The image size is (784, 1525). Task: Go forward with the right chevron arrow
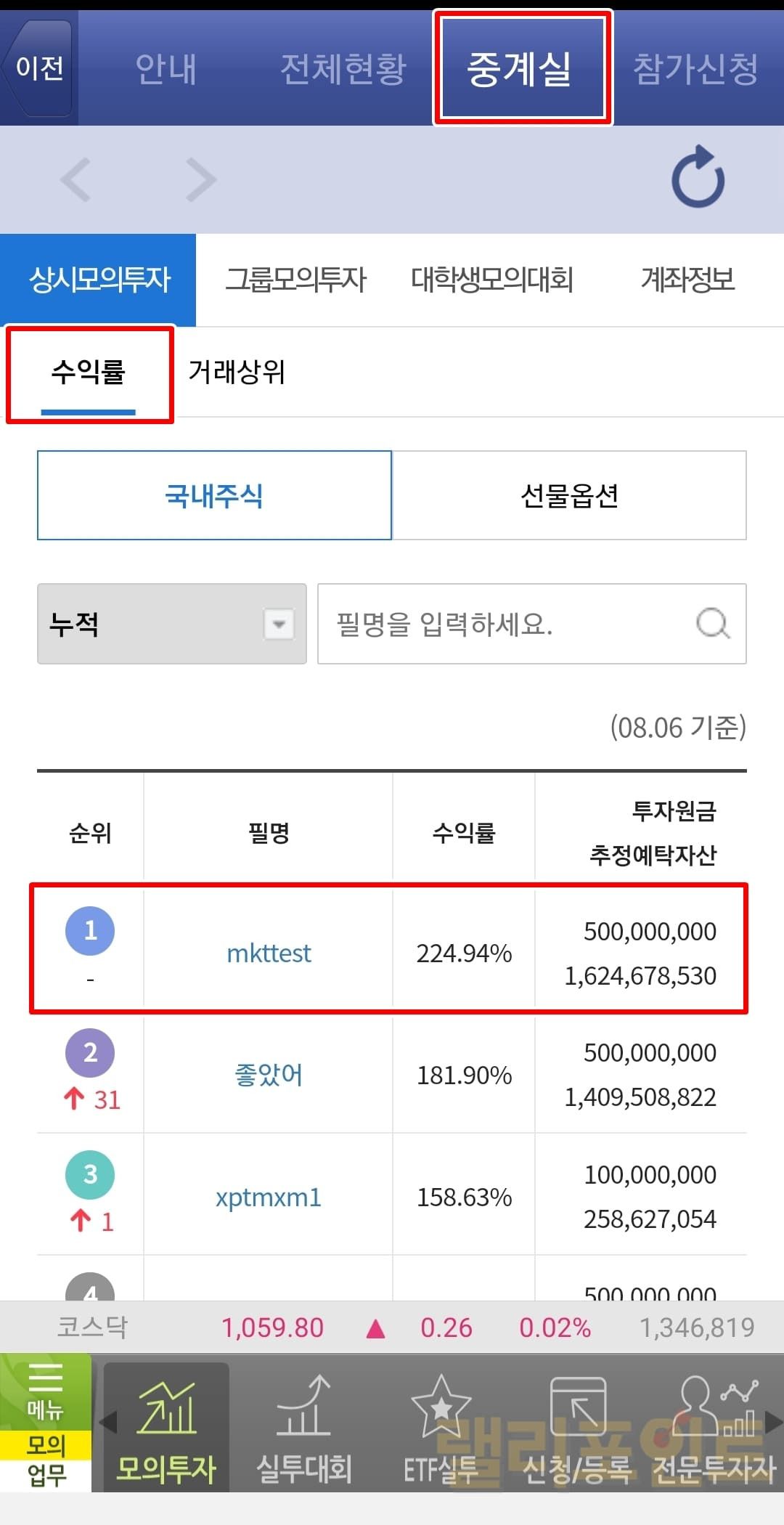coord(201,179)
